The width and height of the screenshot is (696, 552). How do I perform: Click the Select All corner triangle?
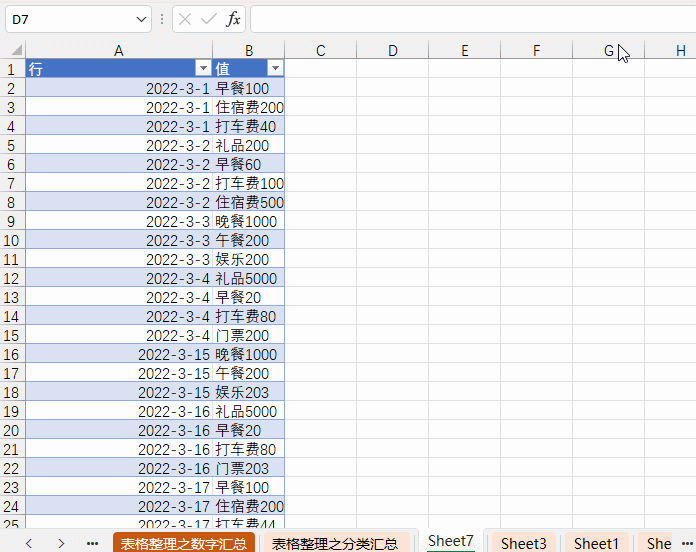(x=15, y=50)
